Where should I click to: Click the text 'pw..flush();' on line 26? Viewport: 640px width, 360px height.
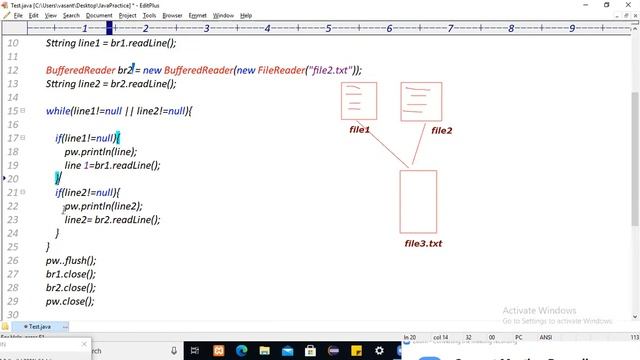point(71,260)
